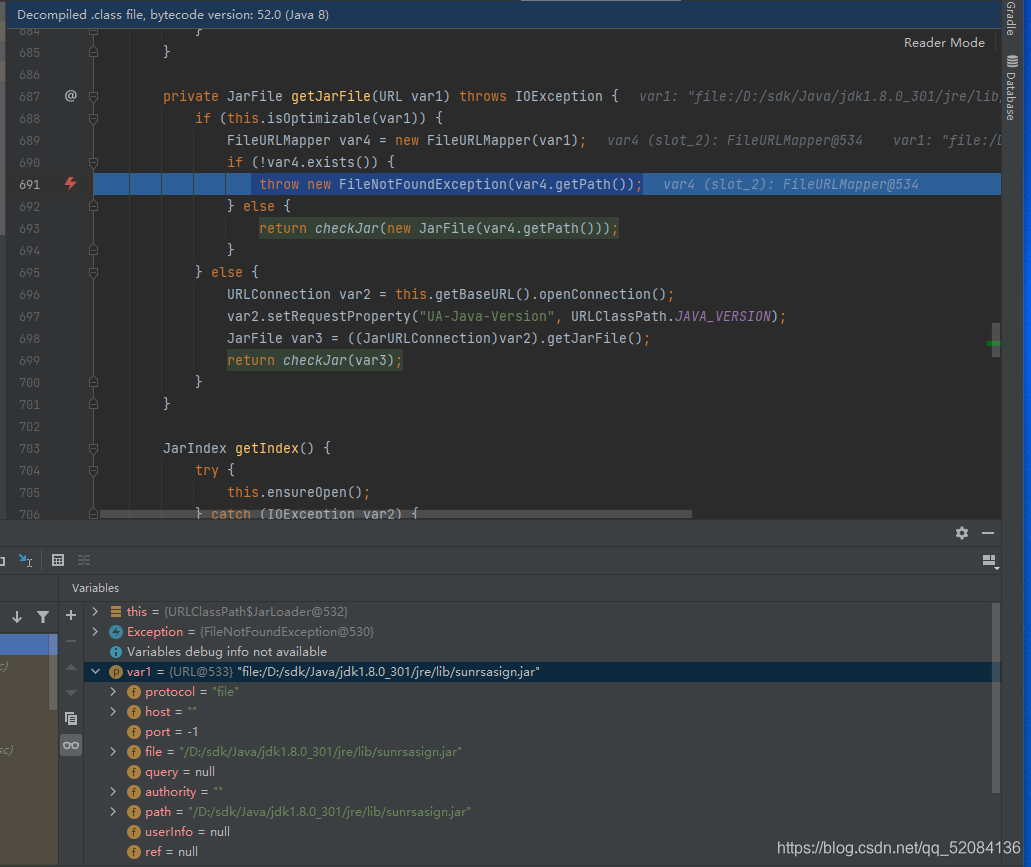The image size is (1031, 867).
Task: Click the Reader Mode link
Action: click(x=943, y=42)
